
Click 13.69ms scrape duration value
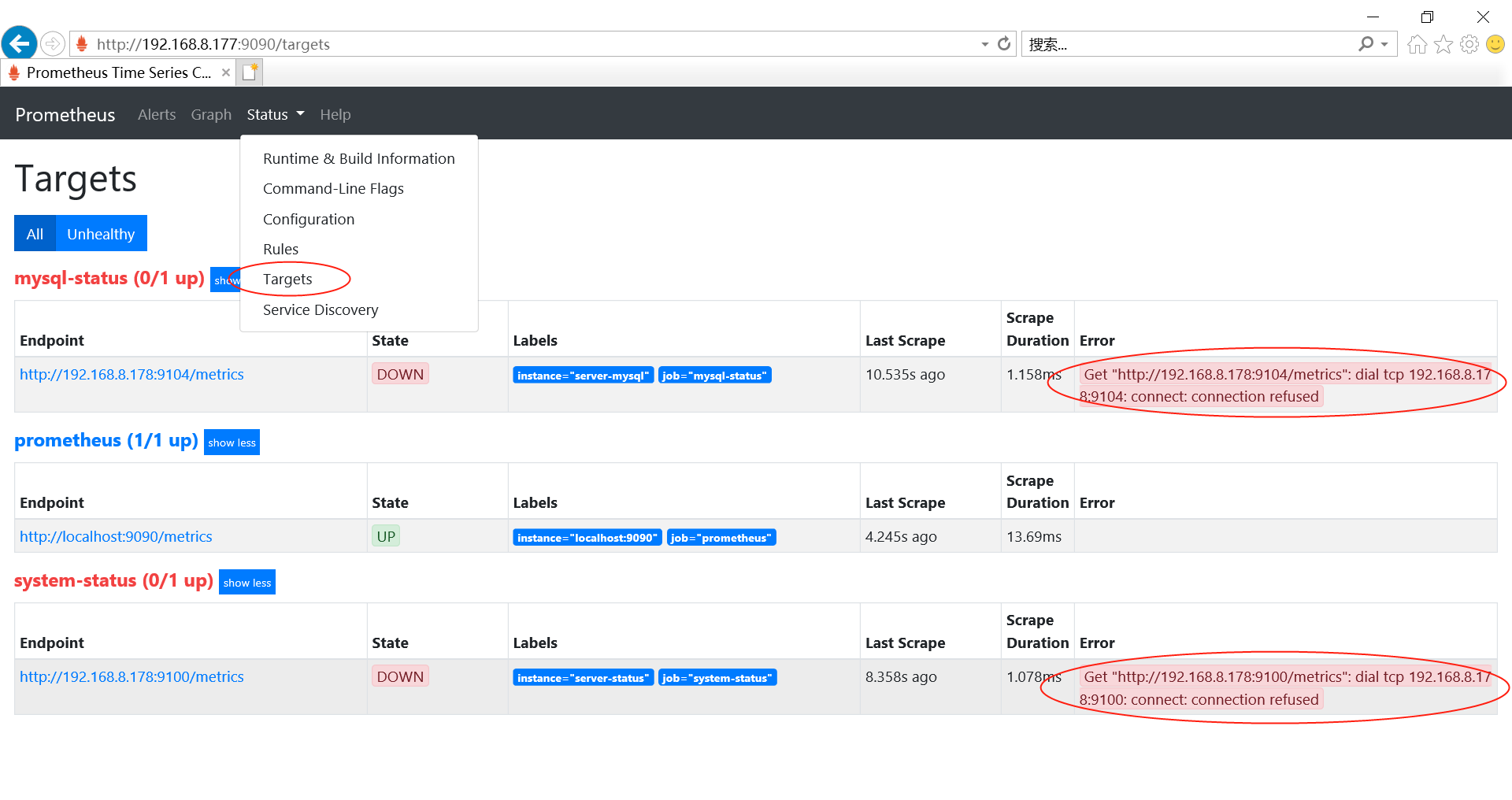click(1034, 537)
